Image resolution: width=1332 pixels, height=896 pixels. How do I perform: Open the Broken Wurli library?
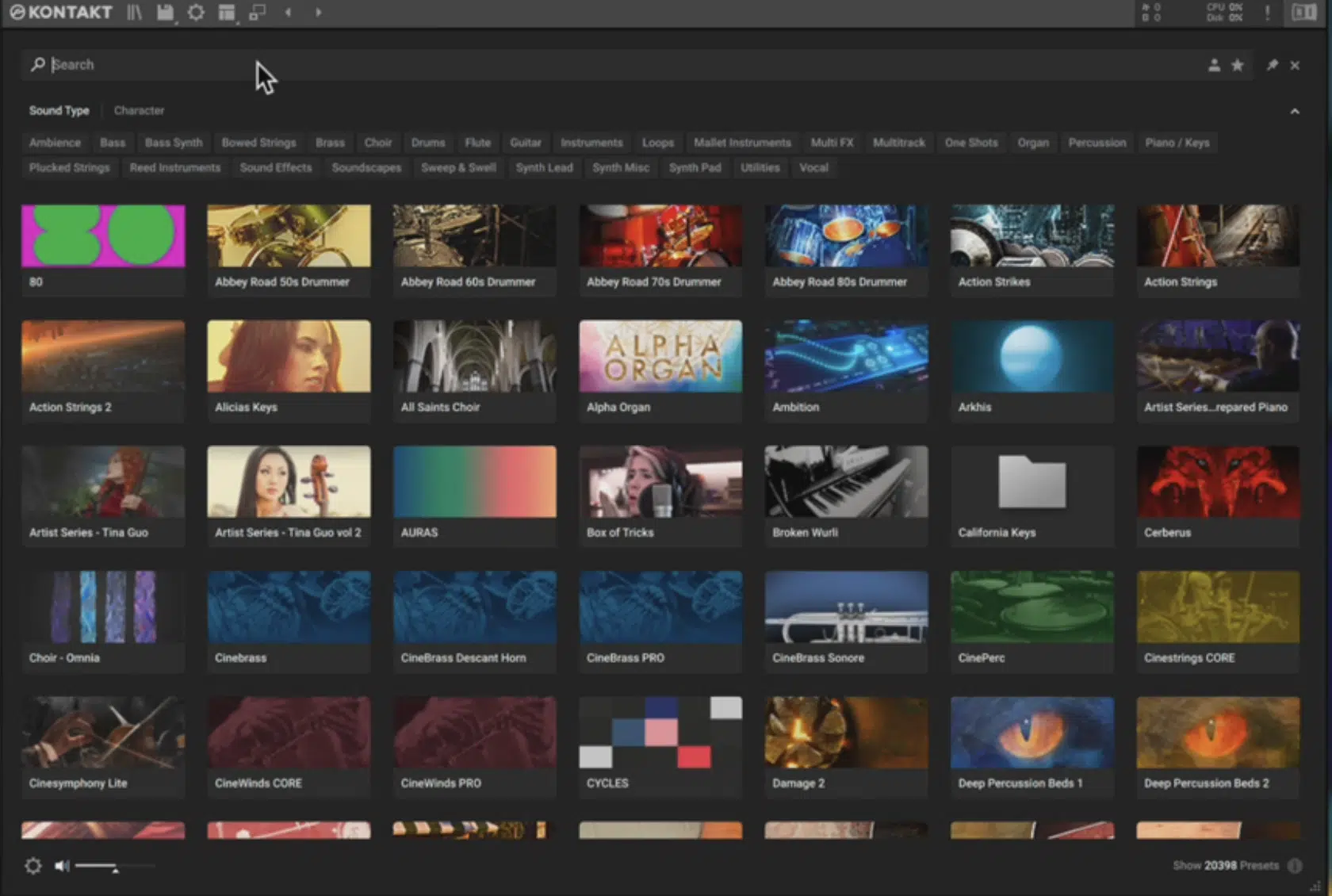(846, 496)
